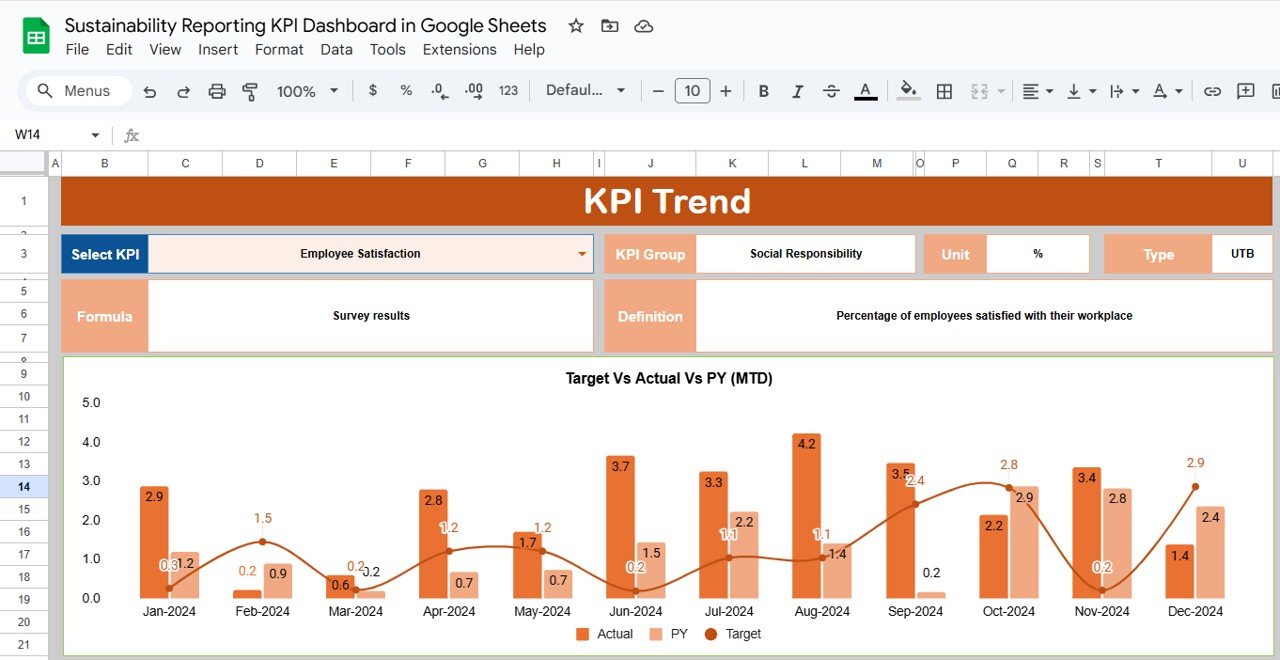Image resolution: width=1280 pixels, height=660 pixels.
Task: Click the increase font size plus button
Action: pyautogui.click(x=726, y=91)
